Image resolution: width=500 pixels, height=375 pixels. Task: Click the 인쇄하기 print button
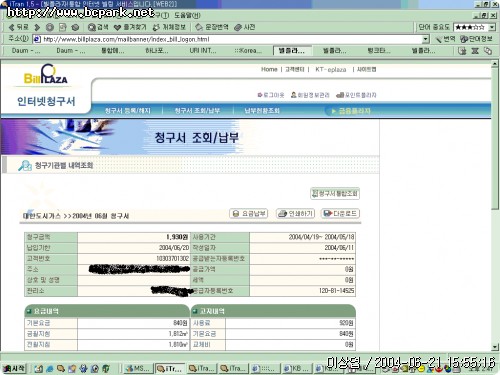[296, 213]
